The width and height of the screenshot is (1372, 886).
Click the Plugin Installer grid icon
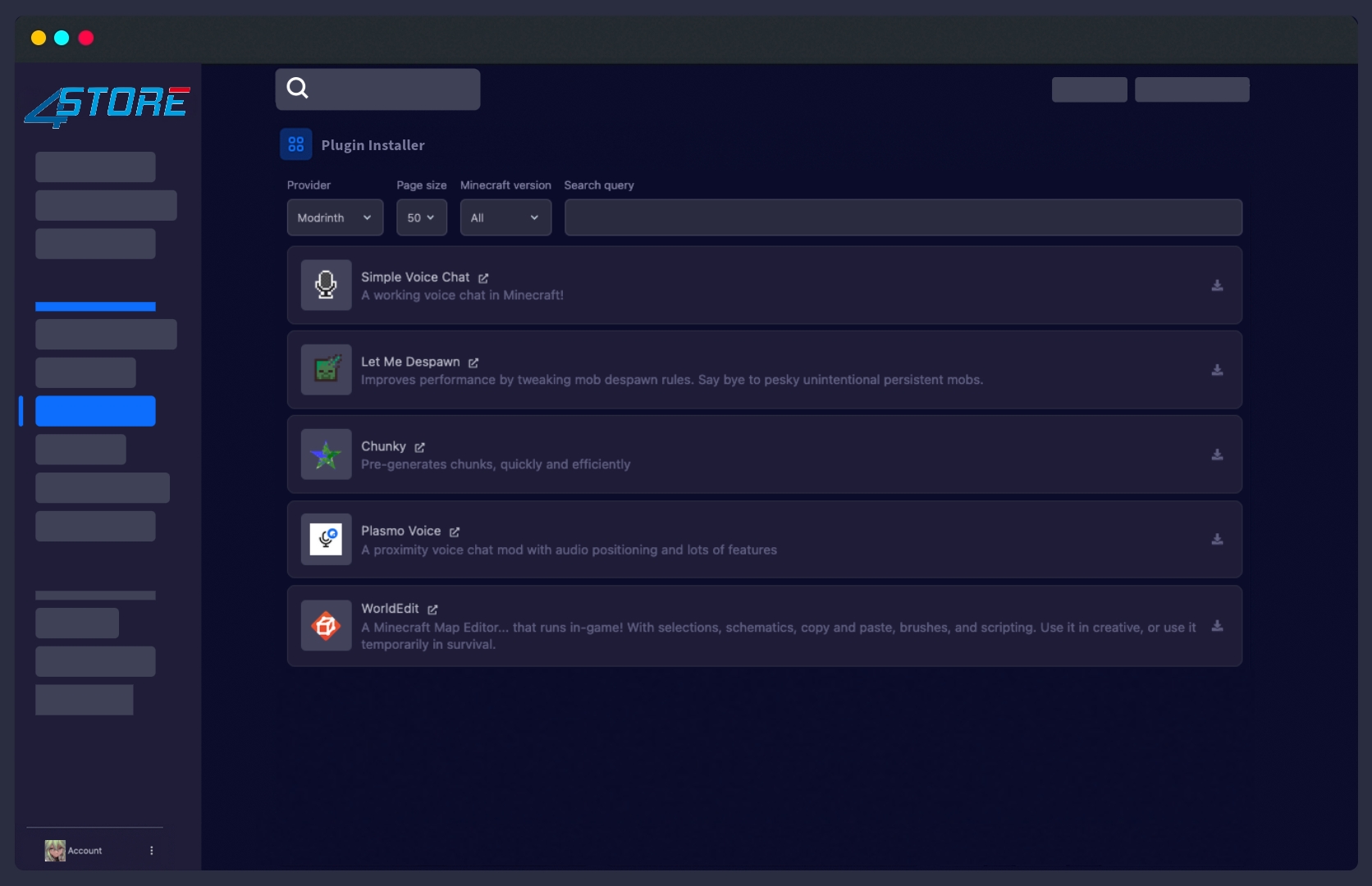[x=295, y=144]
